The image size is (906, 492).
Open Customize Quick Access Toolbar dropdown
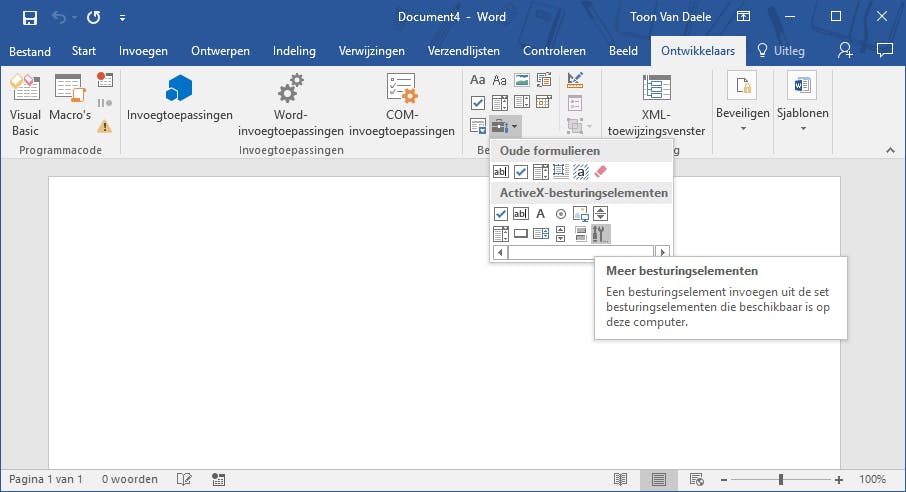click(x=122, y=18)
